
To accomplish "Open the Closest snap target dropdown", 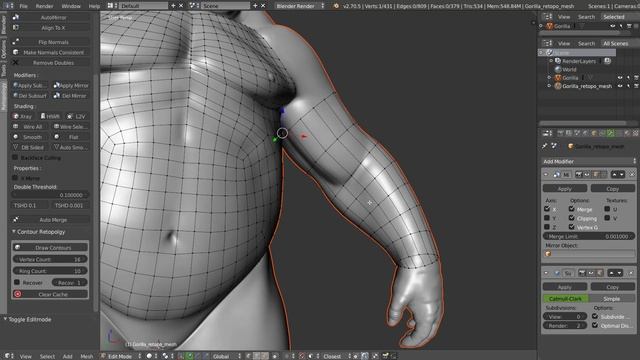I will tap(336, 356).
